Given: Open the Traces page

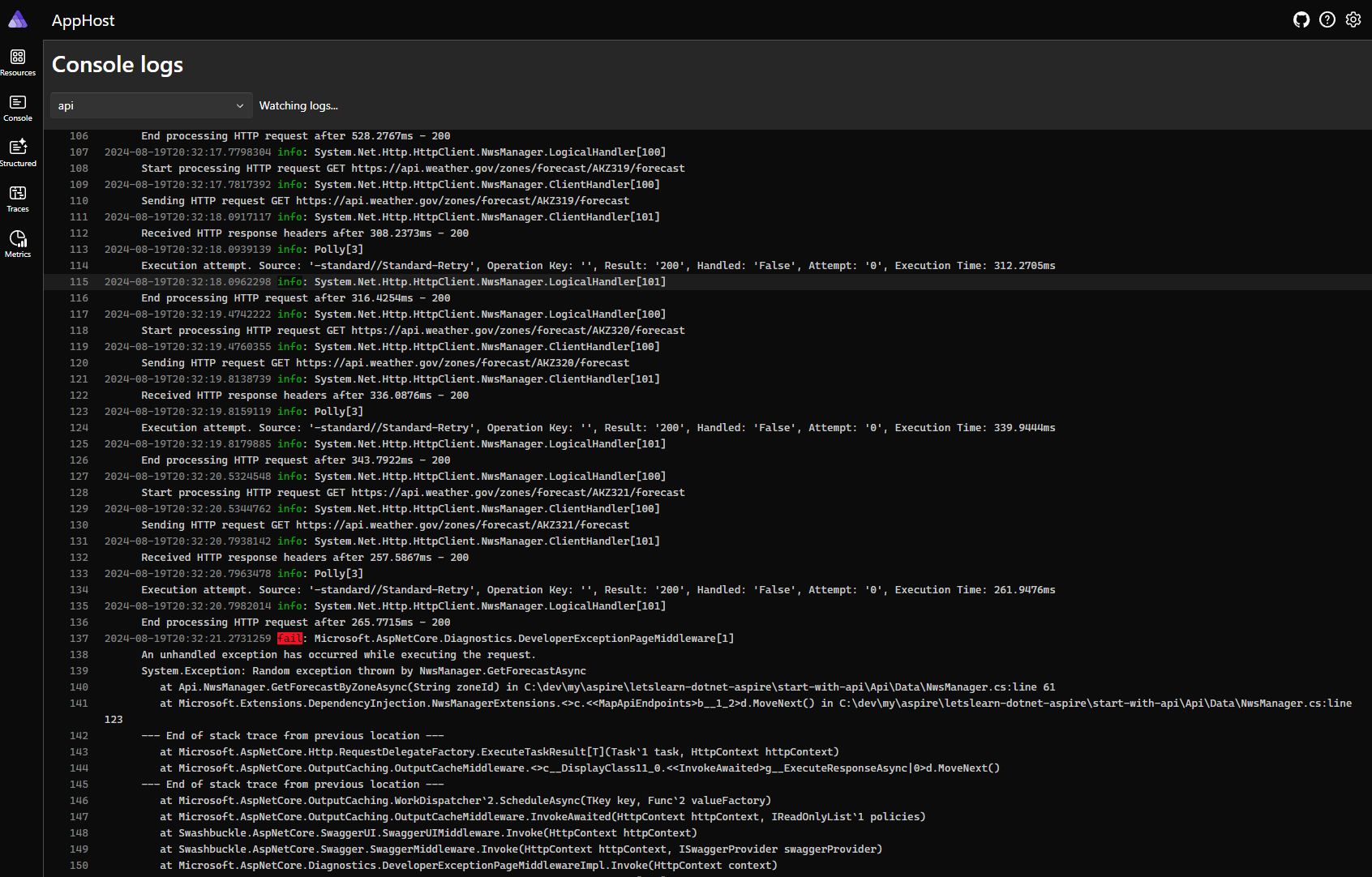Looking at the screenshot, I should [18, 199].
